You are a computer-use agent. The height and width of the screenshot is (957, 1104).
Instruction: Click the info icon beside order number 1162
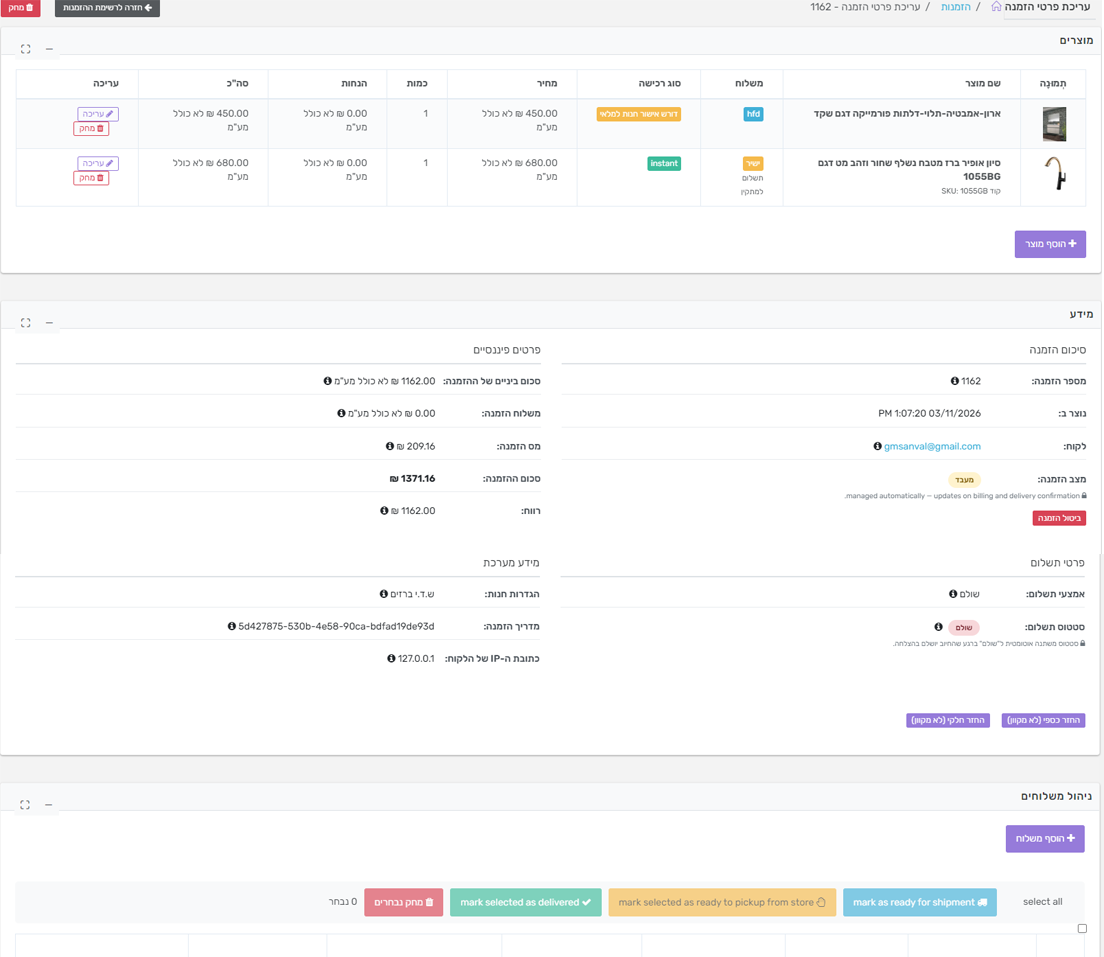955,381
